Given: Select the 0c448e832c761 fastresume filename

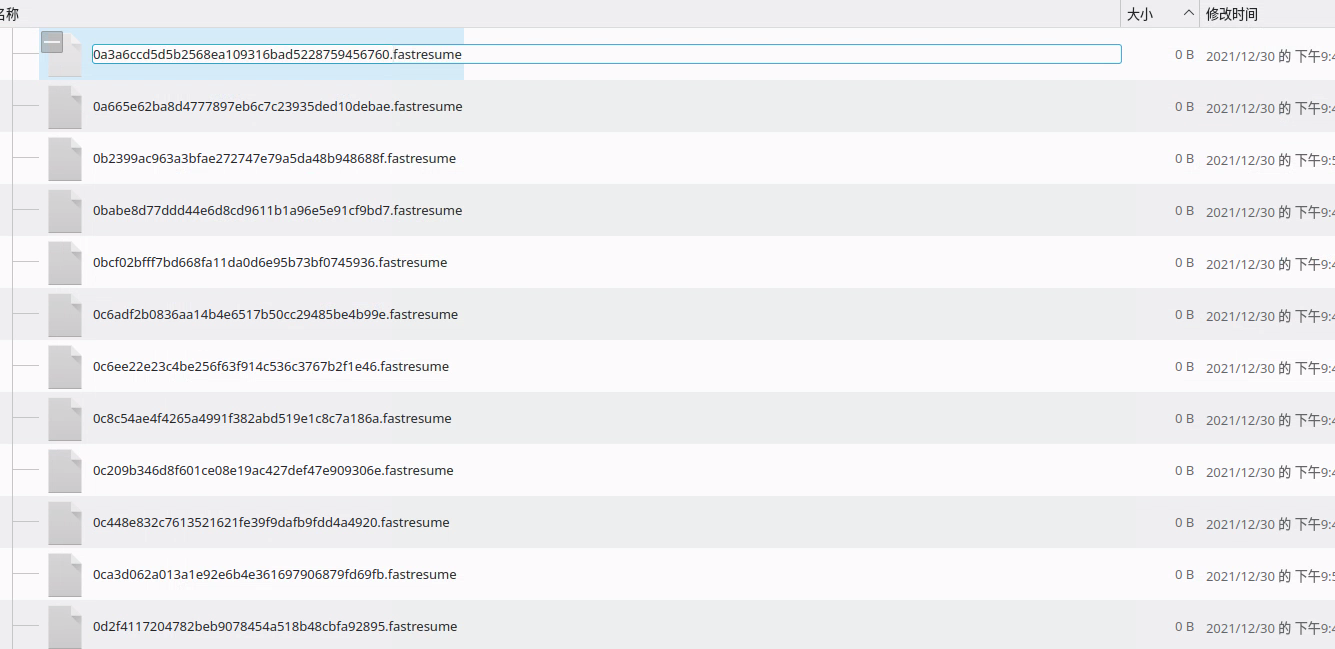Looking at the screenshot, I should [x=271, y=522].
